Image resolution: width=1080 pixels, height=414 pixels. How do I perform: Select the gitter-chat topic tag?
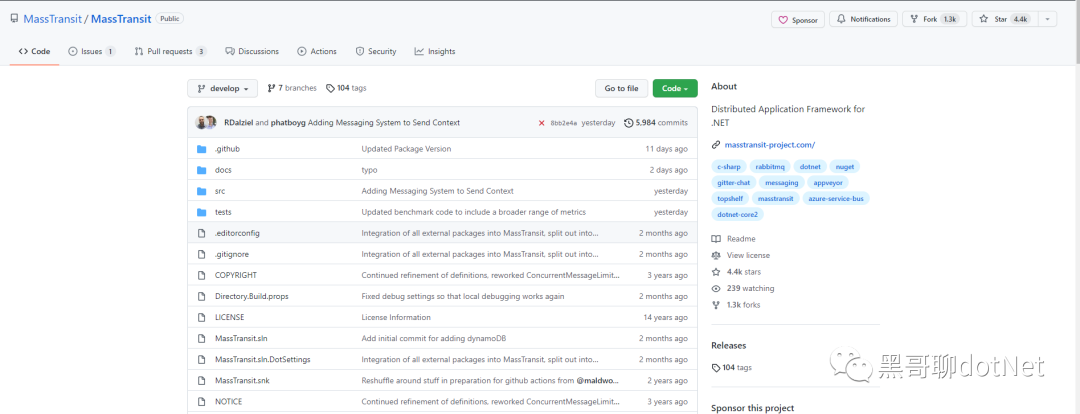734,183
